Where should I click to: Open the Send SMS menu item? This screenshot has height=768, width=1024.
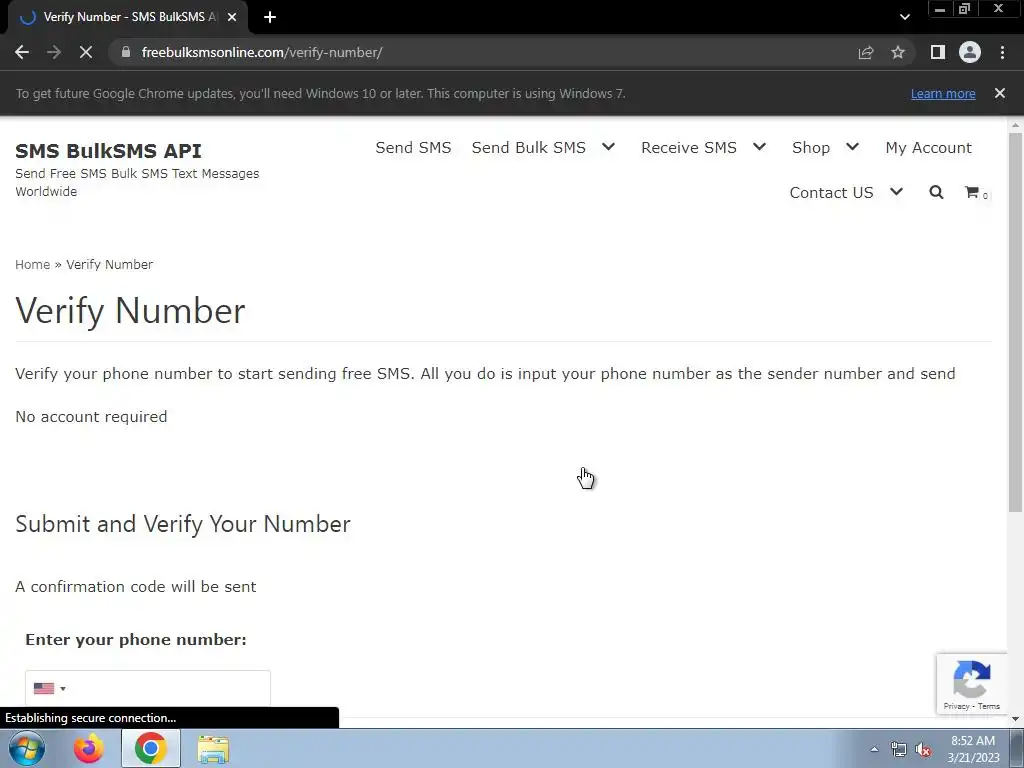(413, 148)
